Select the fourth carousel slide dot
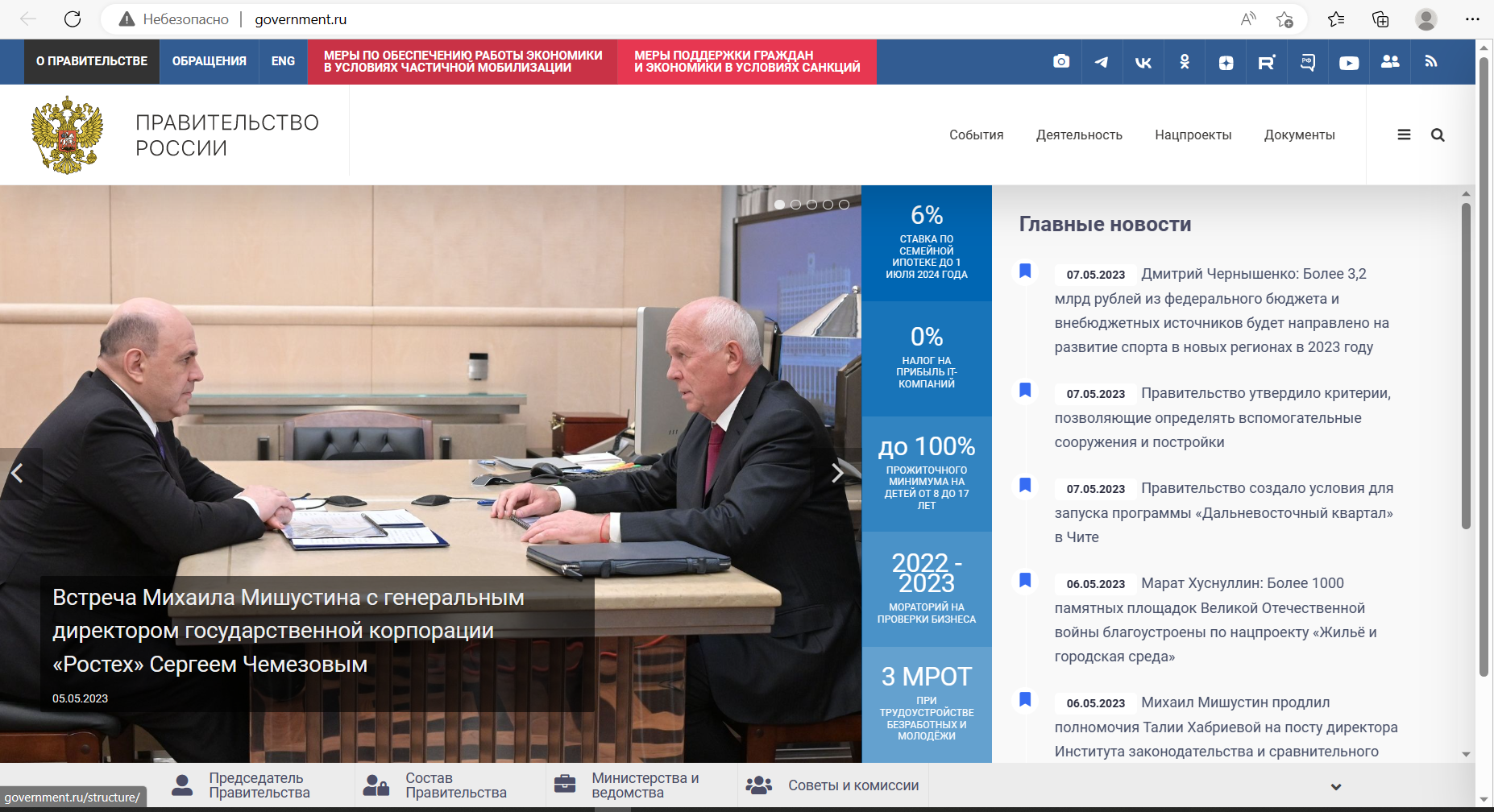The image size is (1494, 812). pyautogui.click(x=828, y=205)
